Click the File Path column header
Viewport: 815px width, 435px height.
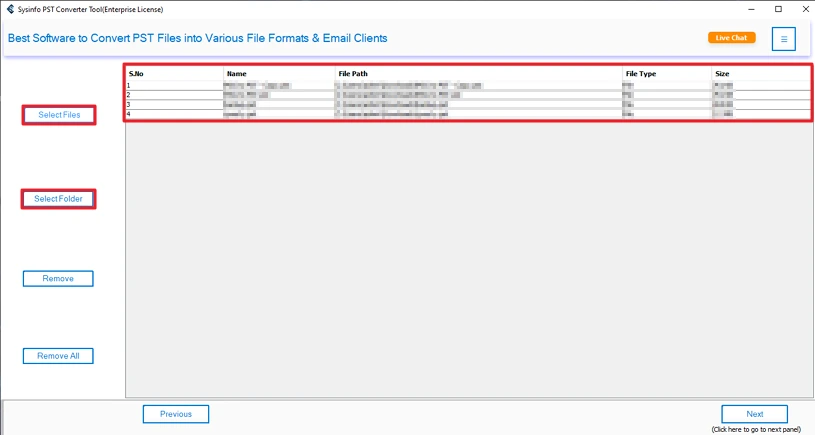point(479,74)
